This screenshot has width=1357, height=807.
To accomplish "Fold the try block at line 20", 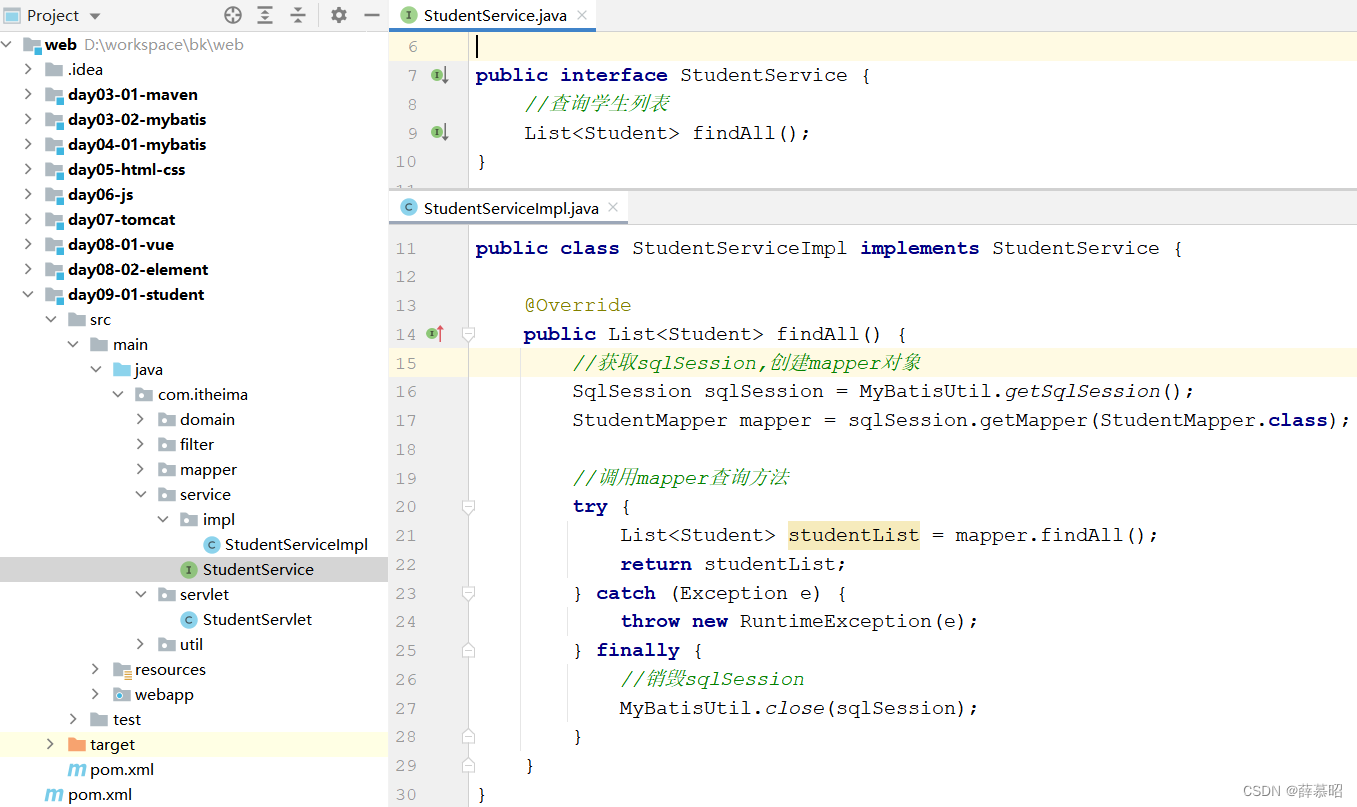I will point(468,507).
